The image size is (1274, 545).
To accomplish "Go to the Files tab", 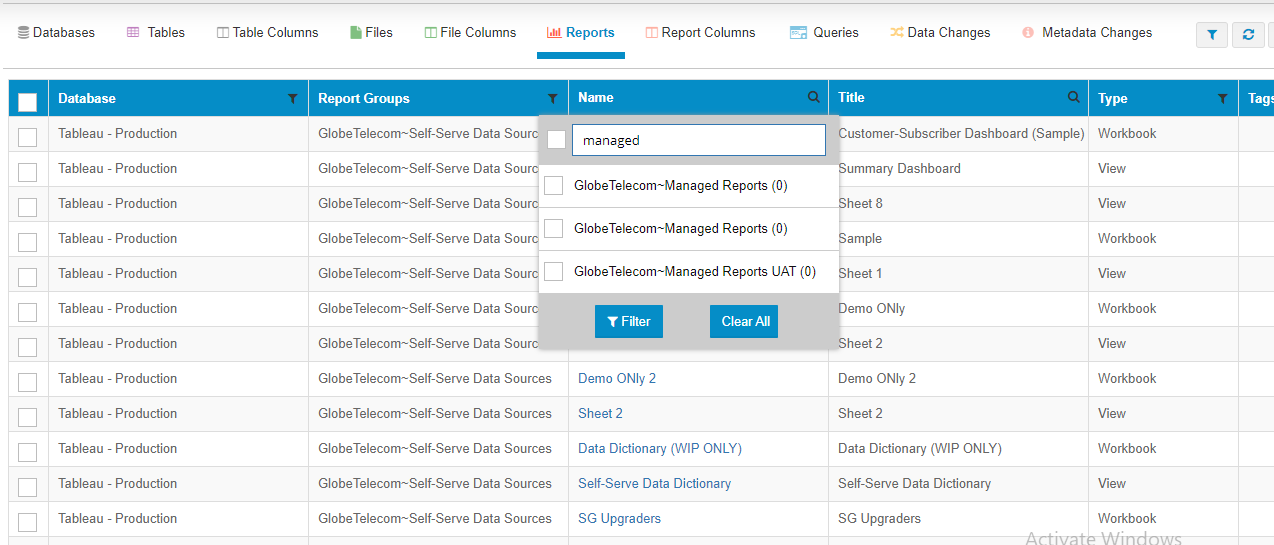I will pyautogui.click(x=371, y=33).
